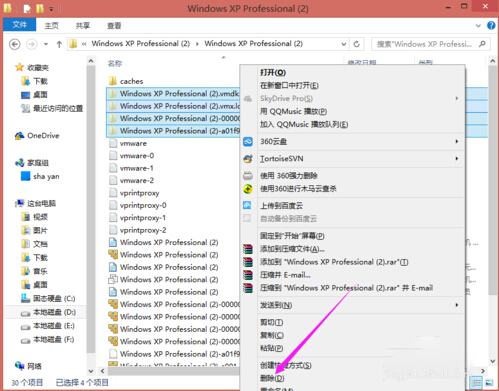Screen dimensions: 499x391
Task: Switch to large icons view
Action: point(489,383)
